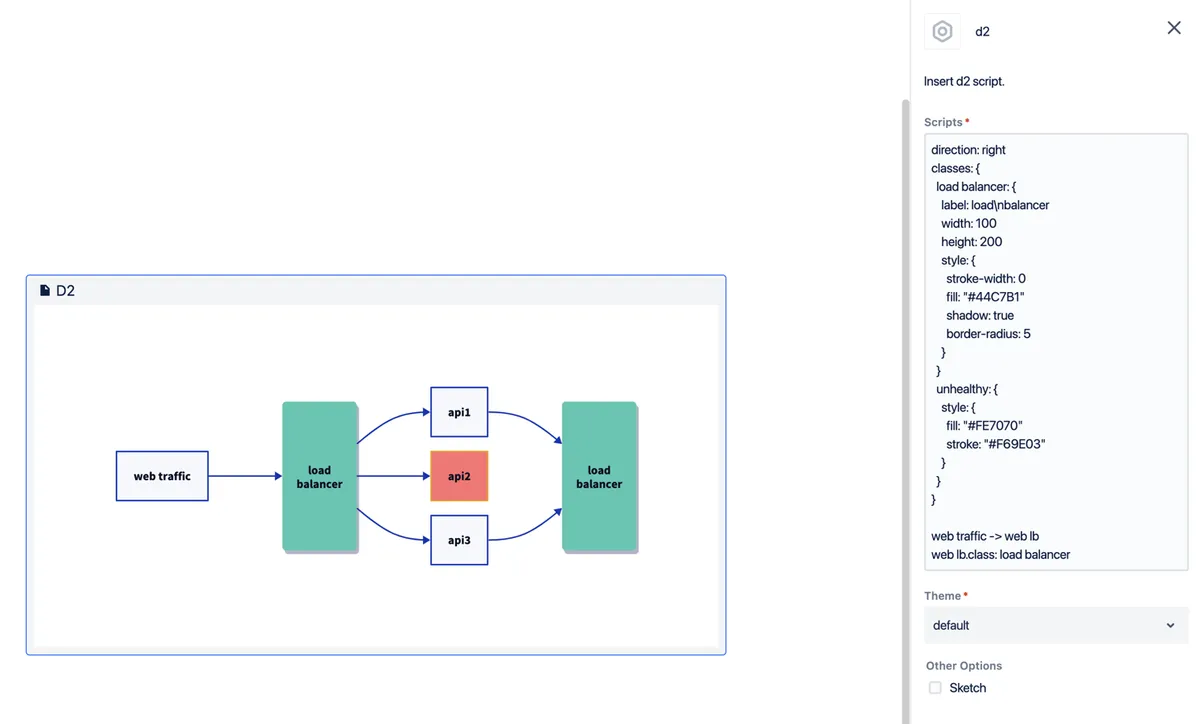Click the Theme field label
The height and width of the screenshot is (724, 1200).
point(942,596)
